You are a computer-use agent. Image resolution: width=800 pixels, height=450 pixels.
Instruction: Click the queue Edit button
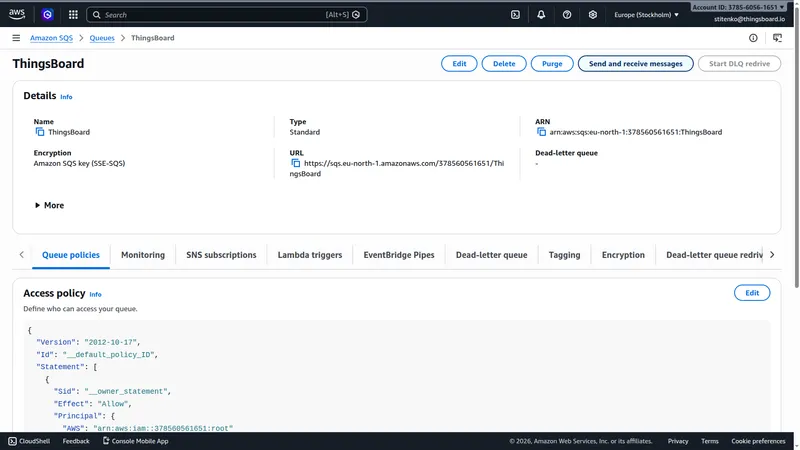coord(459,64)
